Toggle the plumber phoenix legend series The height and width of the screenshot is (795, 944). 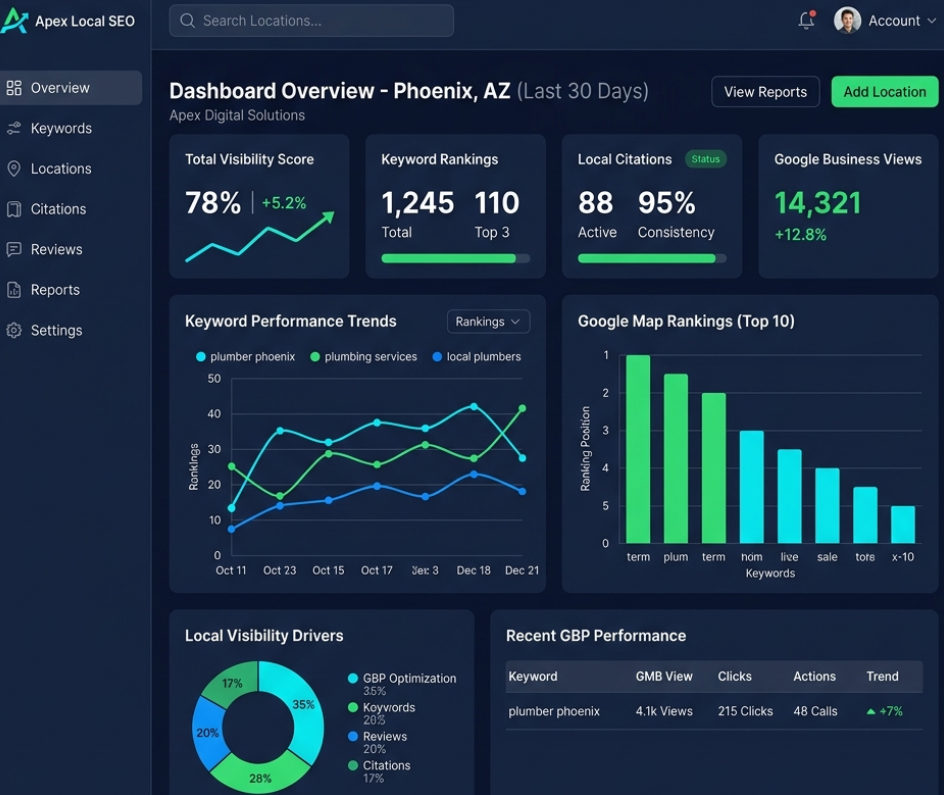click(246, 357)
